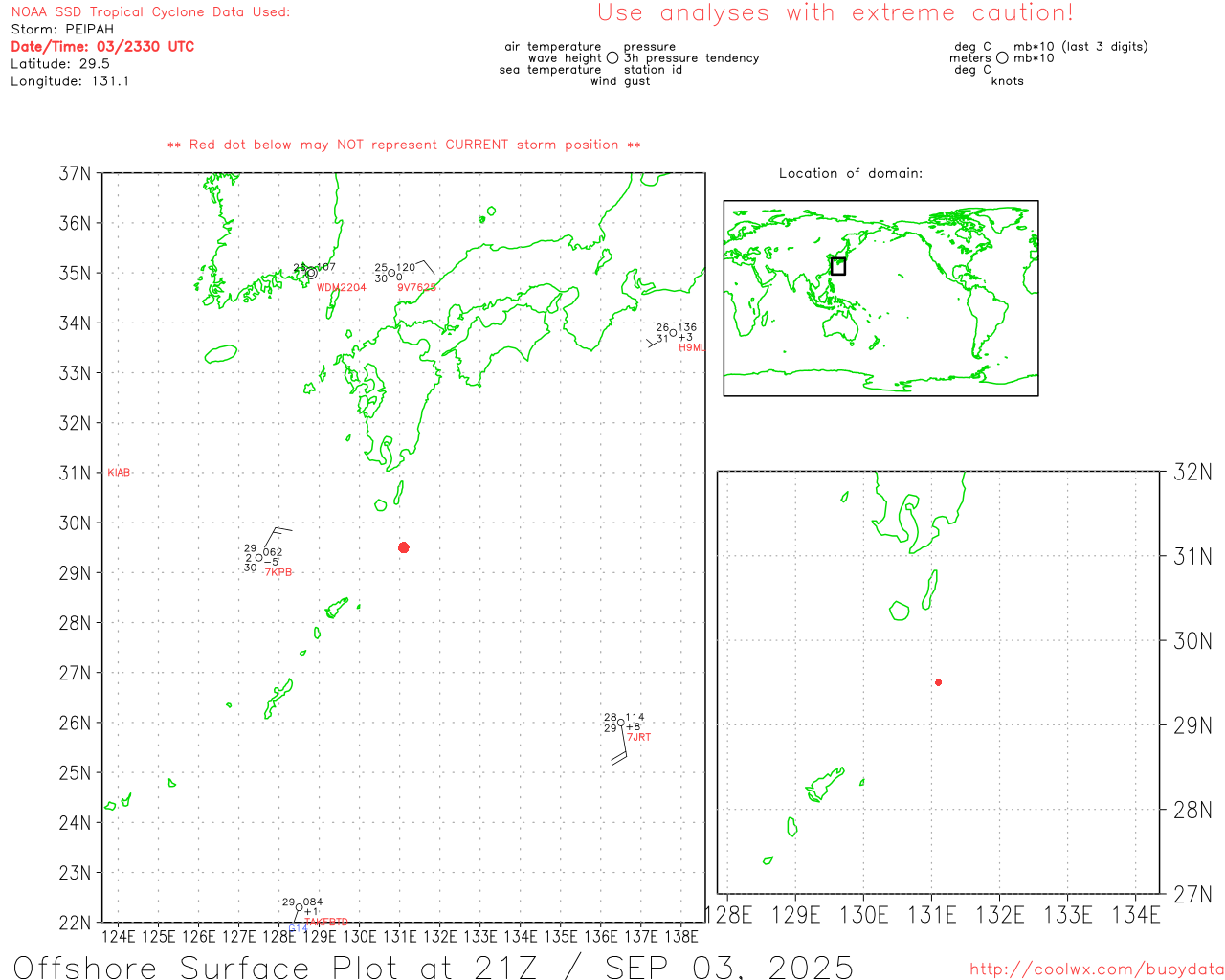Click the 37N latitude label on main map
This screenshot has width=1225, height=980.
76,174
